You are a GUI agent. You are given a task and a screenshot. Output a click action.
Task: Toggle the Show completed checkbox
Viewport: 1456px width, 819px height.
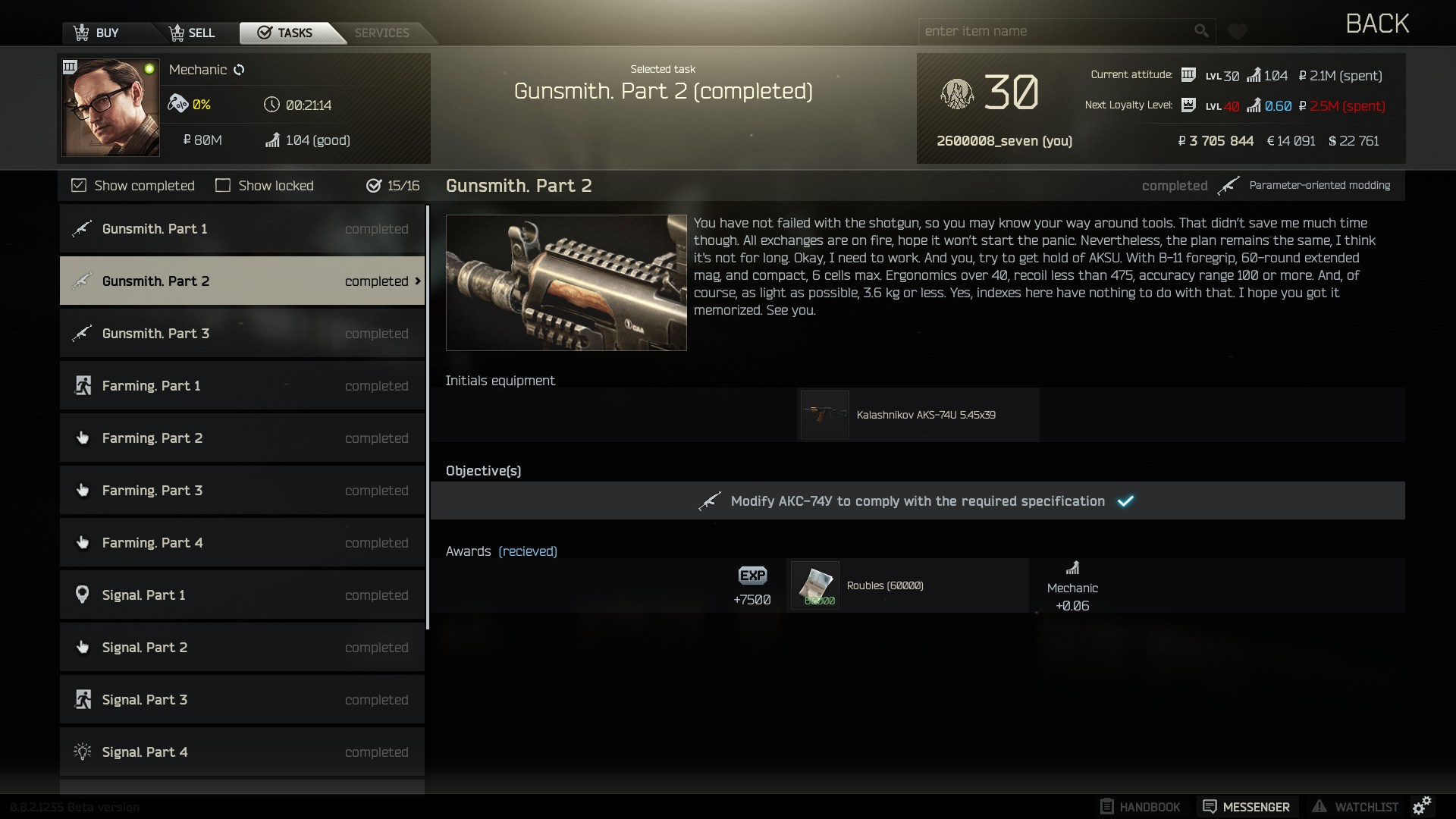(79, 186)
